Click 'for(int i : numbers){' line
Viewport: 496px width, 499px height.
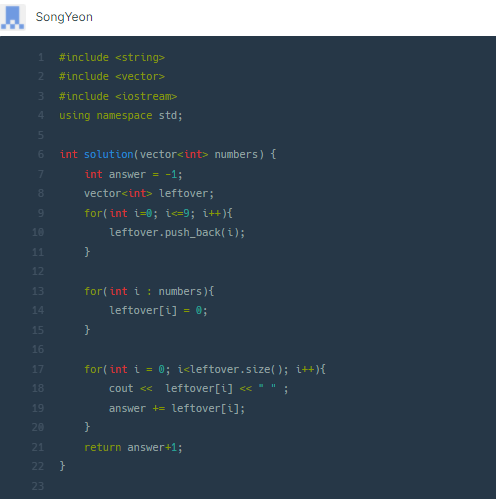coord(149,291)
